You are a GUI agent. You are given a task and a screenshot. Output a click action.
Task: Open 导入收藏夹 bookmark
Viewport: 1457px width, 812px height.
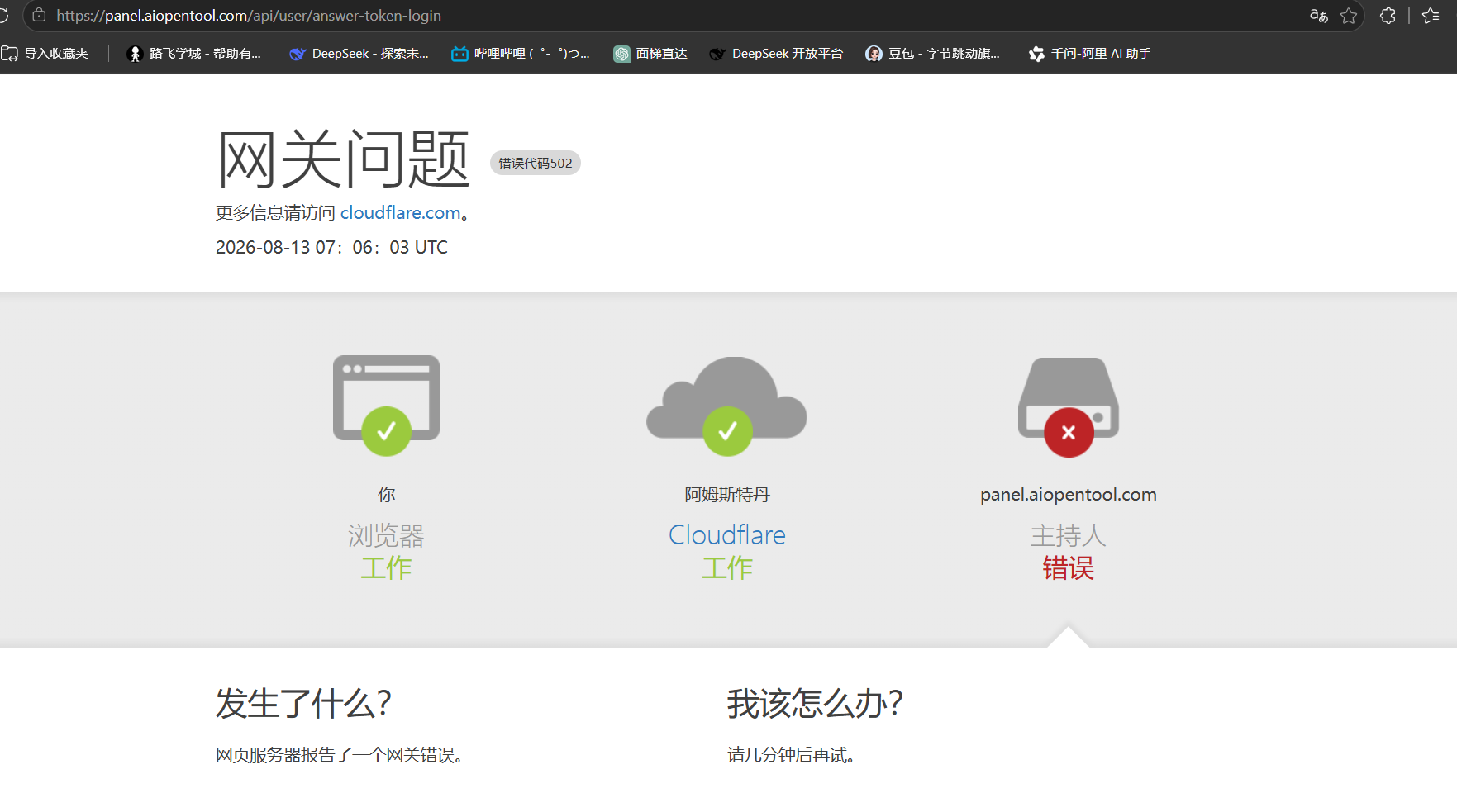click(45, 54)
